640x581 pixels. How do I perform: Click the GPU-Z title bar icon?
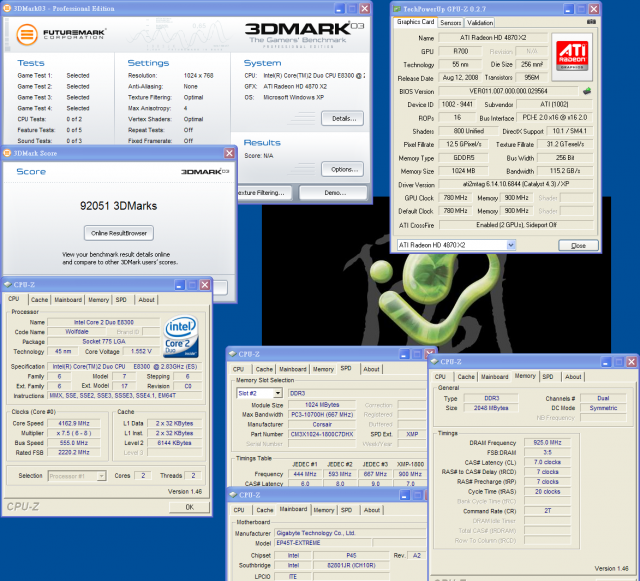(x=397, y=9)
